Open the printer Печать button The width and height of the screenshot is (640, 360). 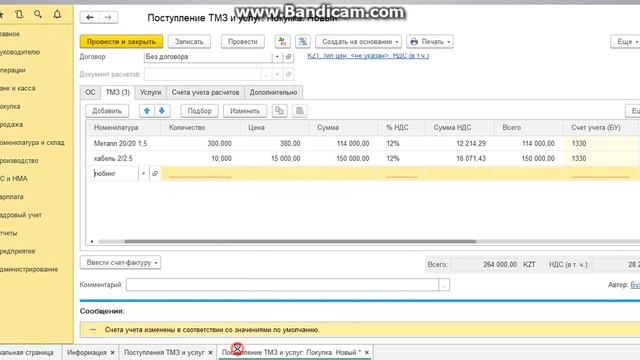(x=430, y=42)
